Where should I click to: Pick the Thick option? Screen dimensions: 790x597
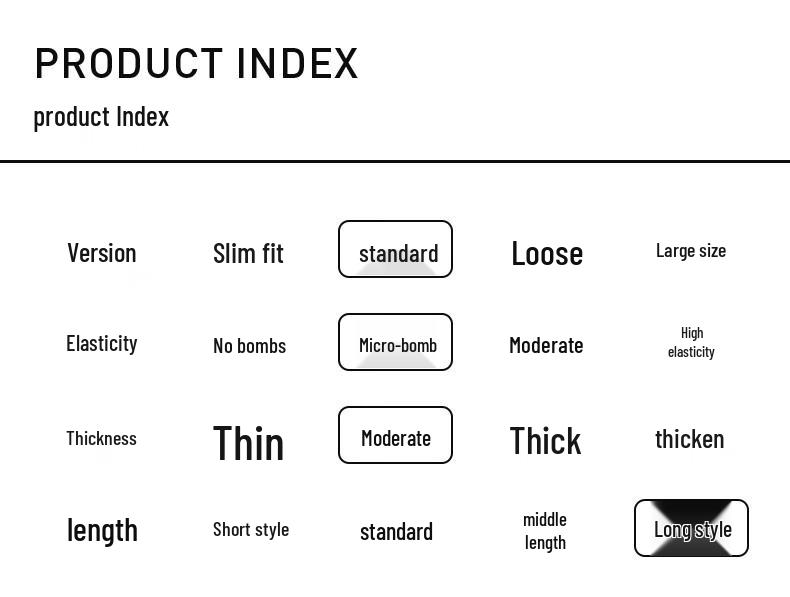click(x=545, y=441)
